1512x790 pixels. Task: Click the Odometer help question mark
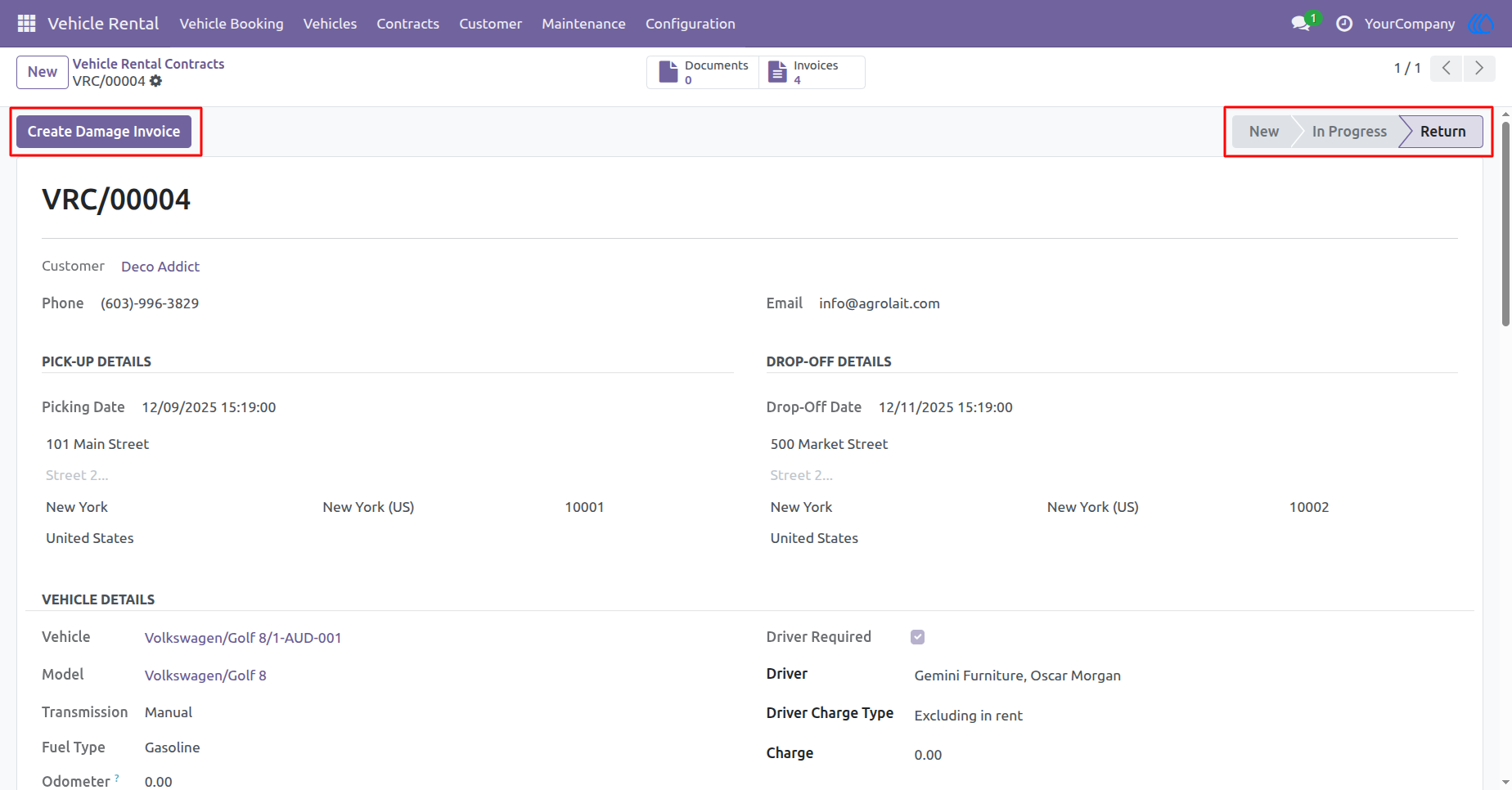(x=117, y=778)
